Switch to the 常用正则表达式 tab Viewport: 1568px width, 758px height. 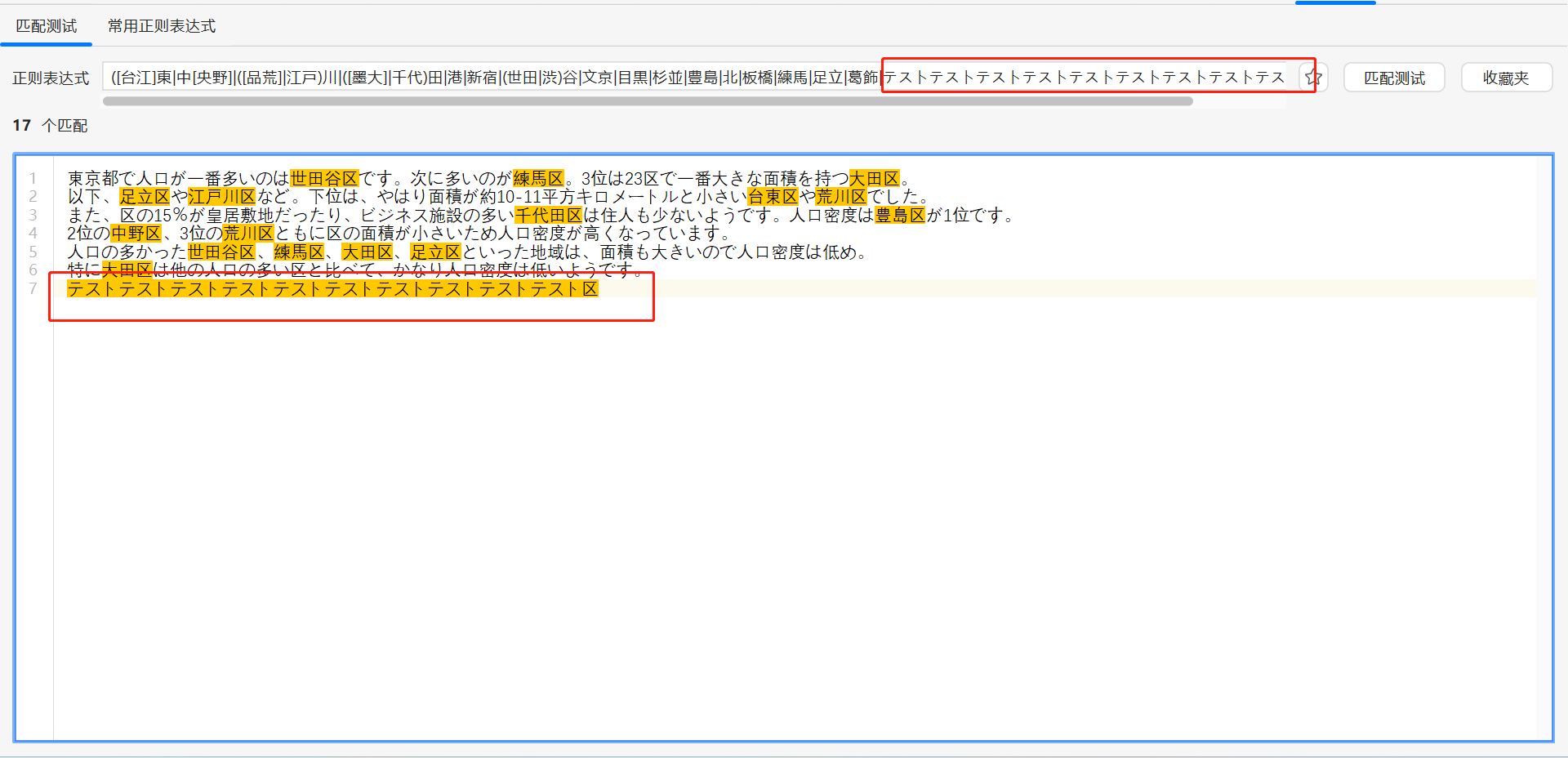161,25
